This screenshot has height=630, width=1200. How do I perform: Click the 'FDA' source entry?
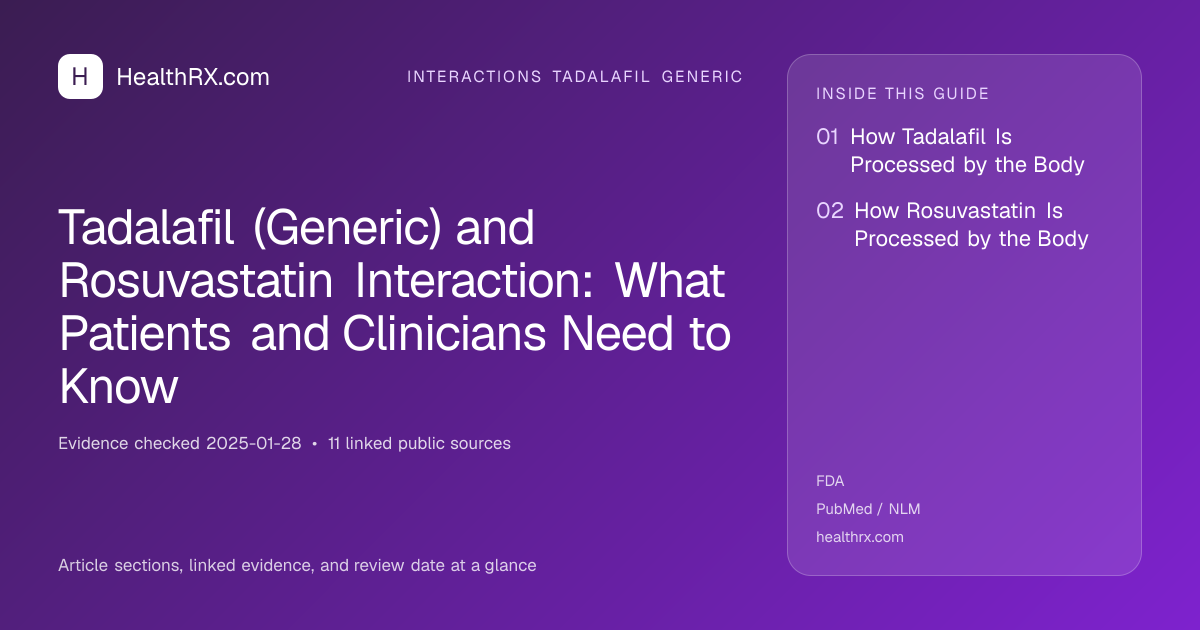point(830,481)
